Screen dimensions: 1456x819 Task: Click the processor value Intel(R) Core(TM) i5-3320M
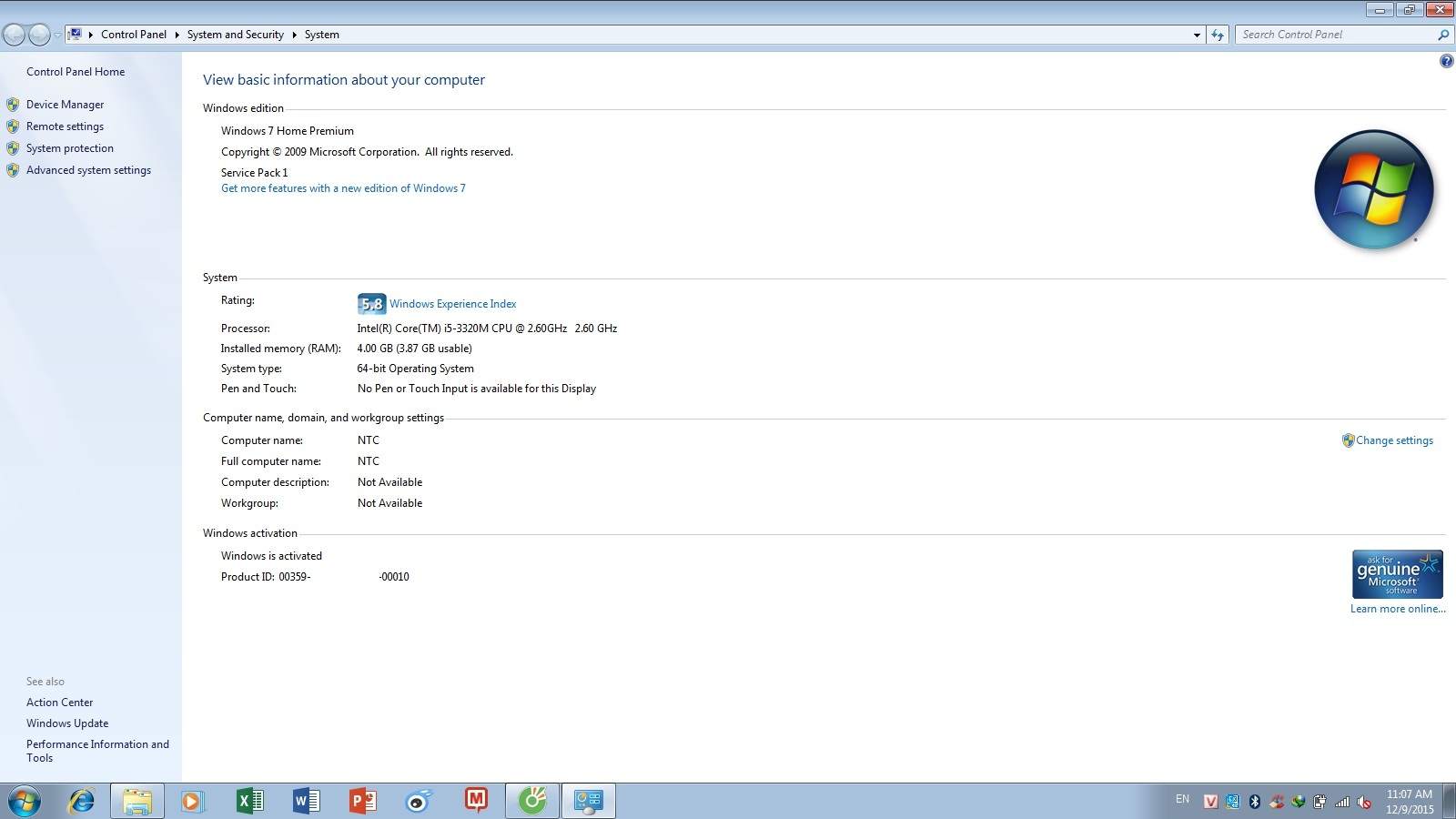tap(487, 329)
